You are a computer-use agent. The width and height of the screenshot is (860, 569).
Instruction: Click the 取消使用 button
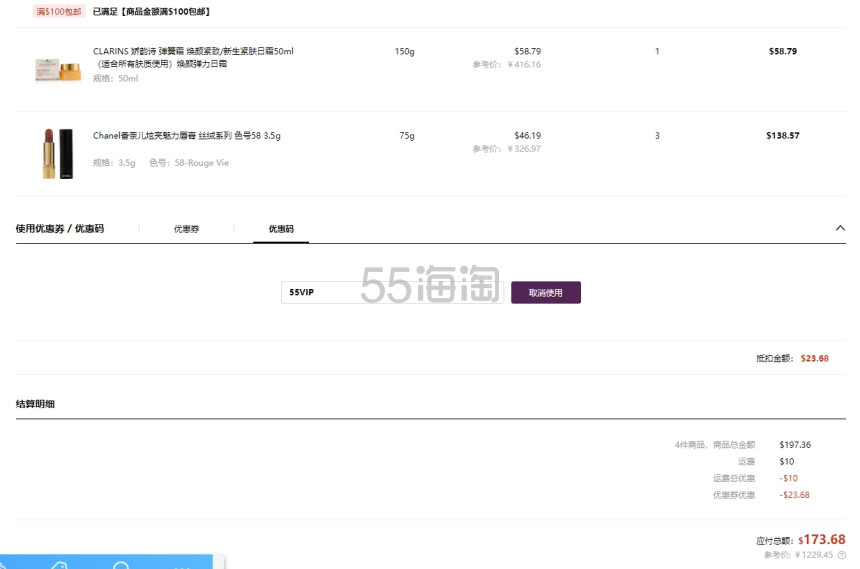[x=546, y=292]
